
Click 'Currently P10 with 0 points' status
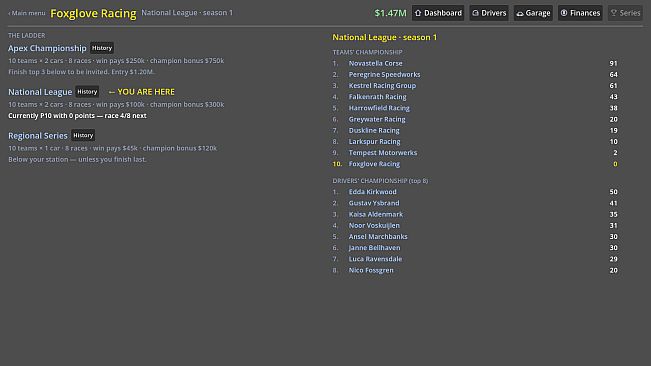(77, 116)
